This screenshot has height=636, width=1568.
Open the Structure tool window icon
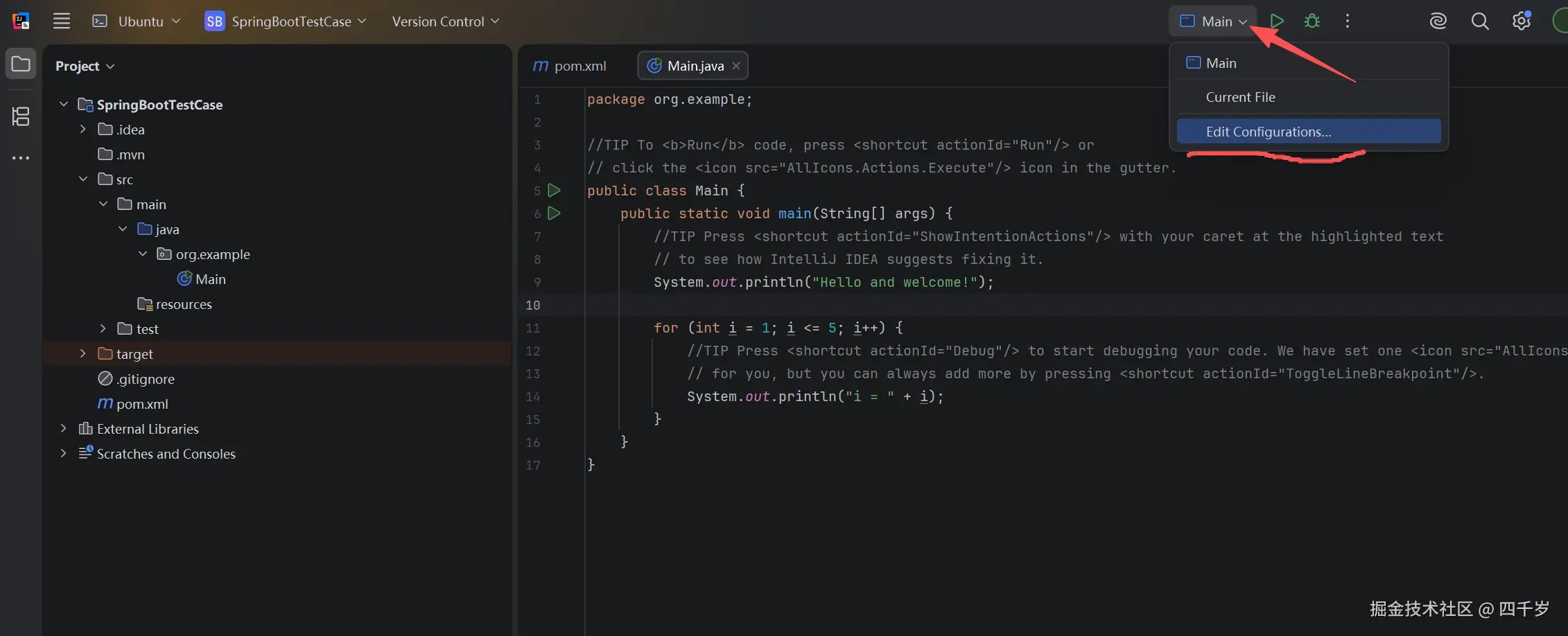click(x=21, y=116)
